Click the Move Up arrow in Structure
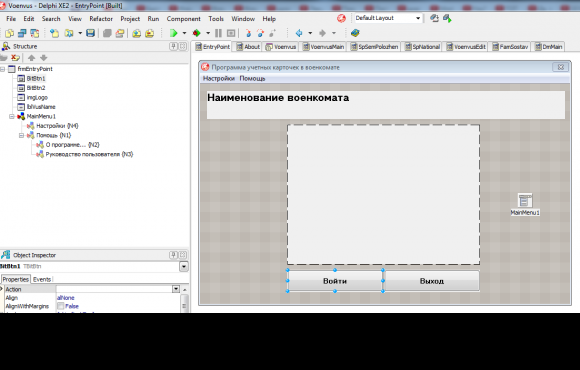580x370 pixels. 31,58
